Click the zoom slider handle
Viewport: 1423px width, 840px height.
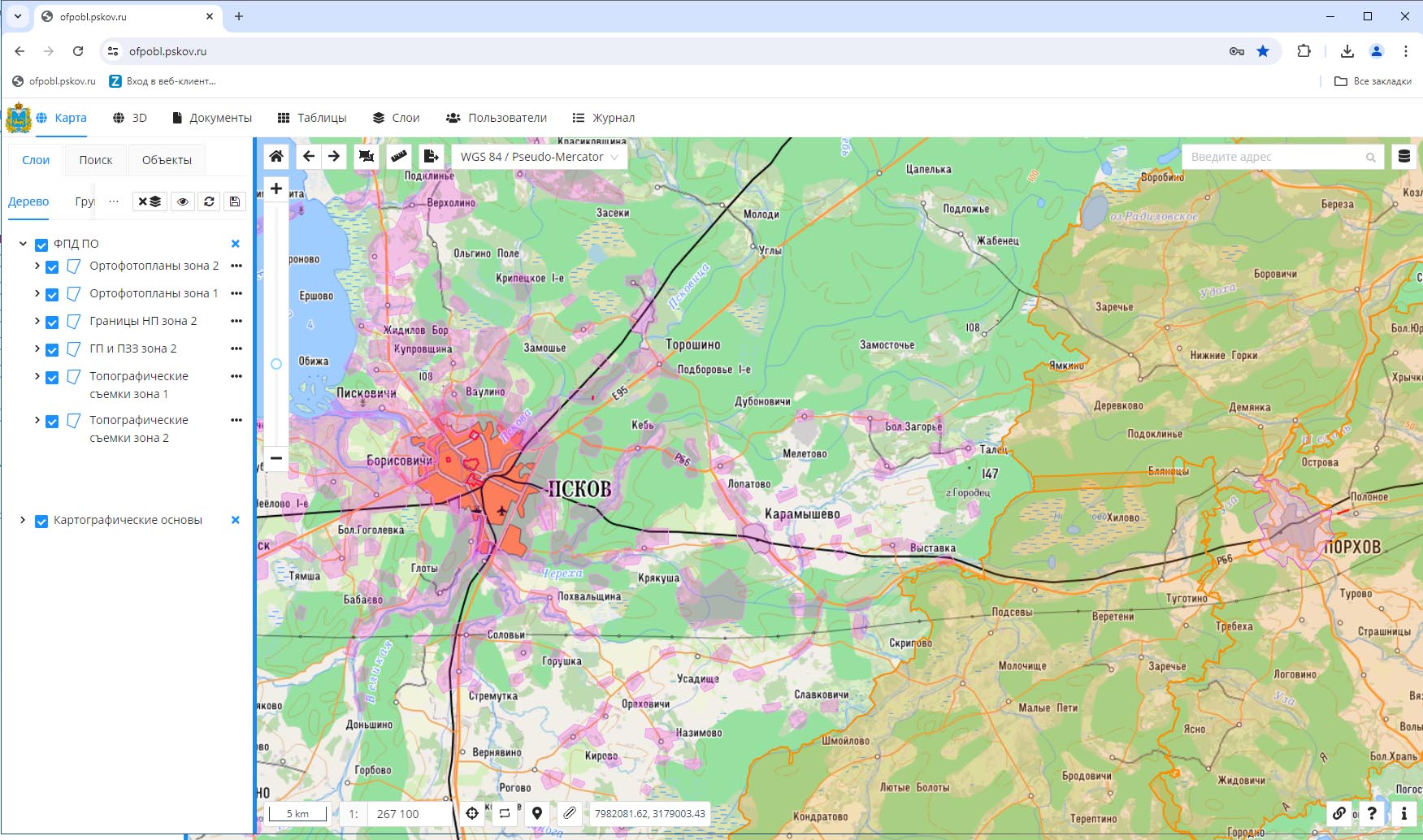pos(276,364)
